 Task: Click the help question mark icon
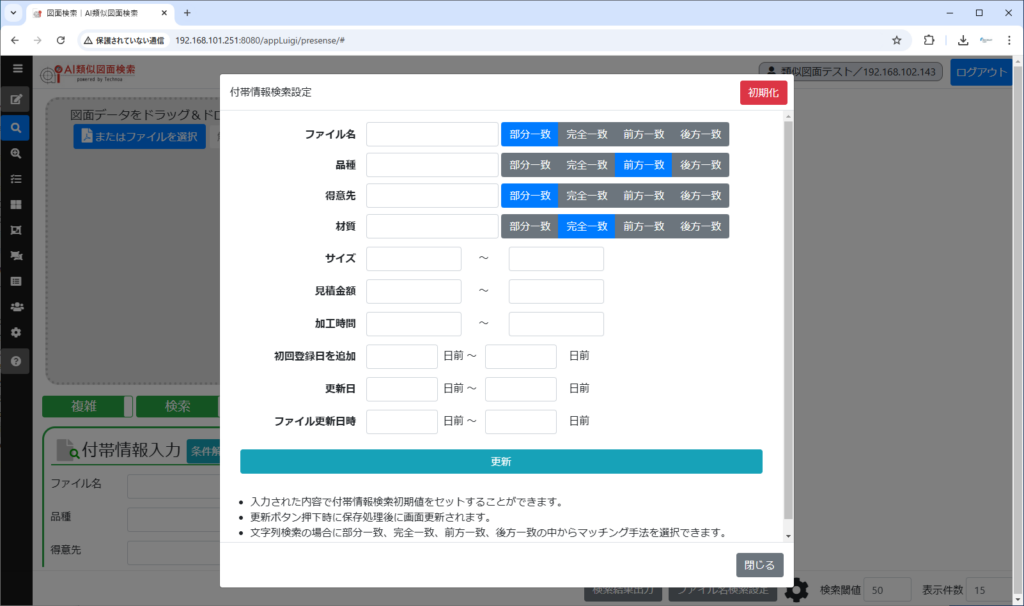(x=16, y=360)
